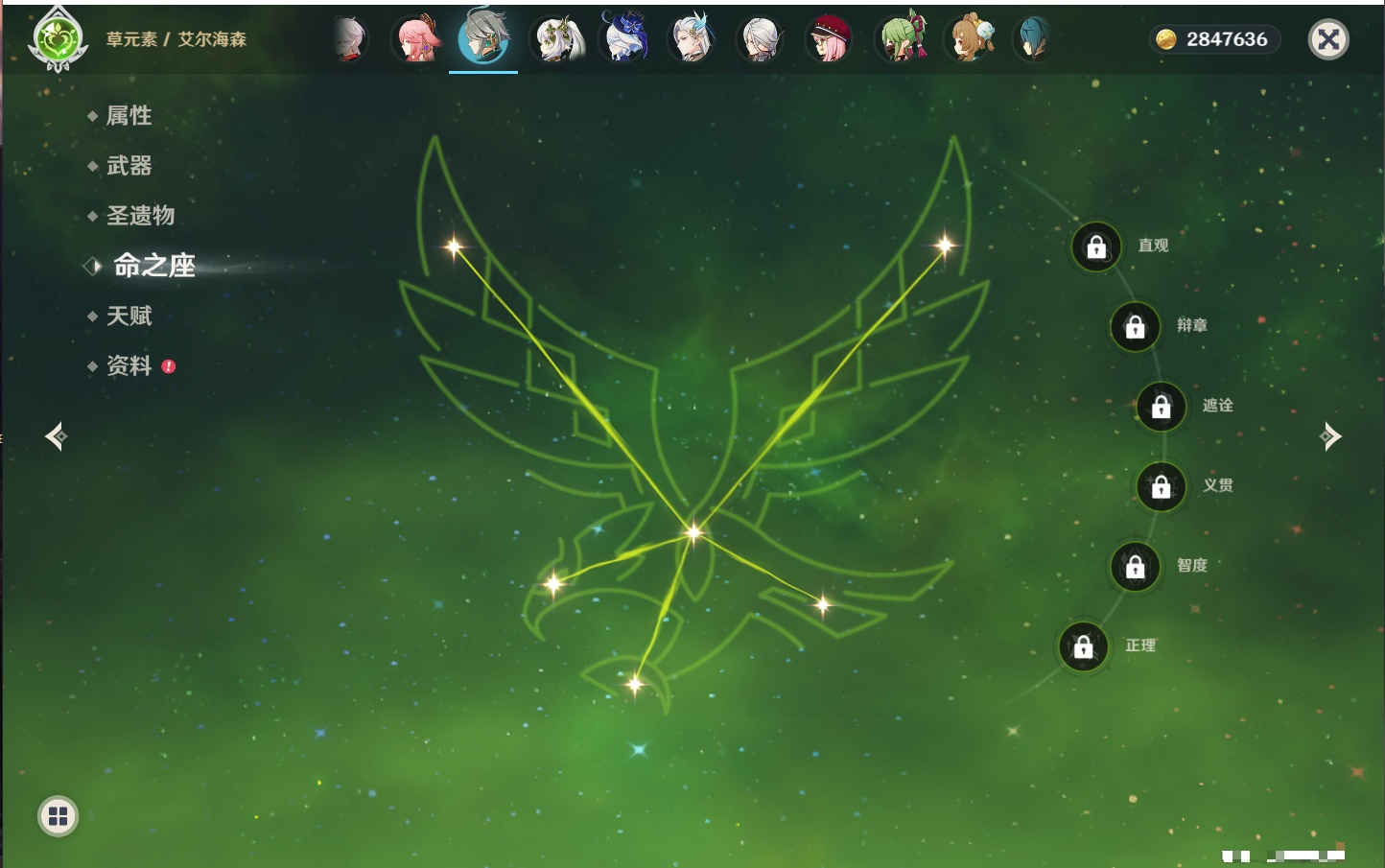Click the Mora balance 2847636
This screenshot has width=1385, height=868.
[x=1227, y=39]
